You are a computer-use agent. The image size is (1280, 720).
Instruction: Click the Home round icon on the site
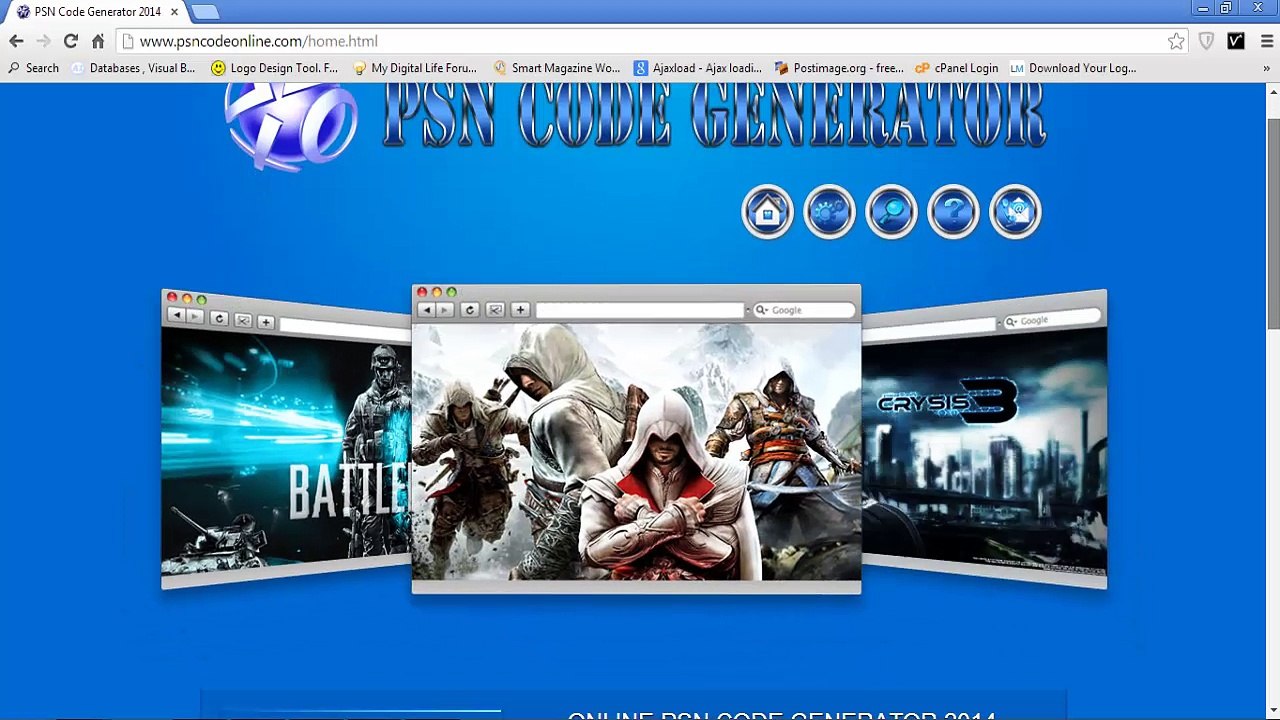[x=767, y=212]
